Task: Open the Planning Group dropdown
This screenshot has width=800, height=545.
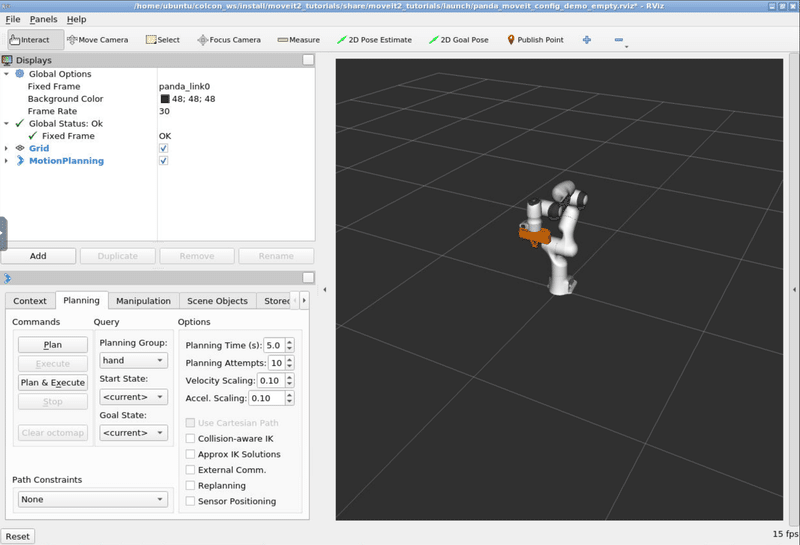Action: click(x=134, y=360)
